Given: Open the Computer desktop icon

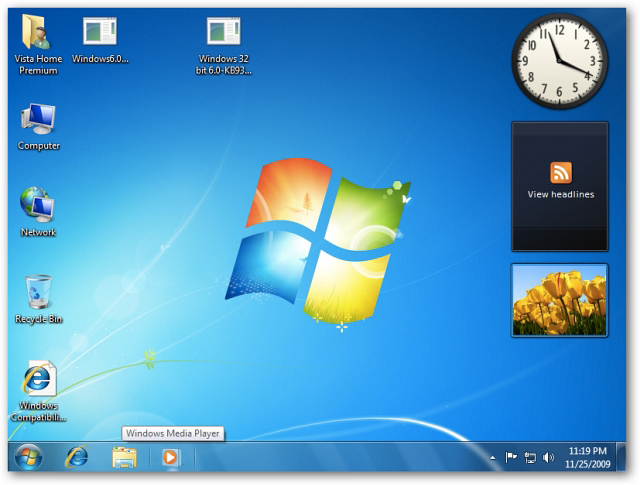Looking at the screenshot, I should [38, 119].
